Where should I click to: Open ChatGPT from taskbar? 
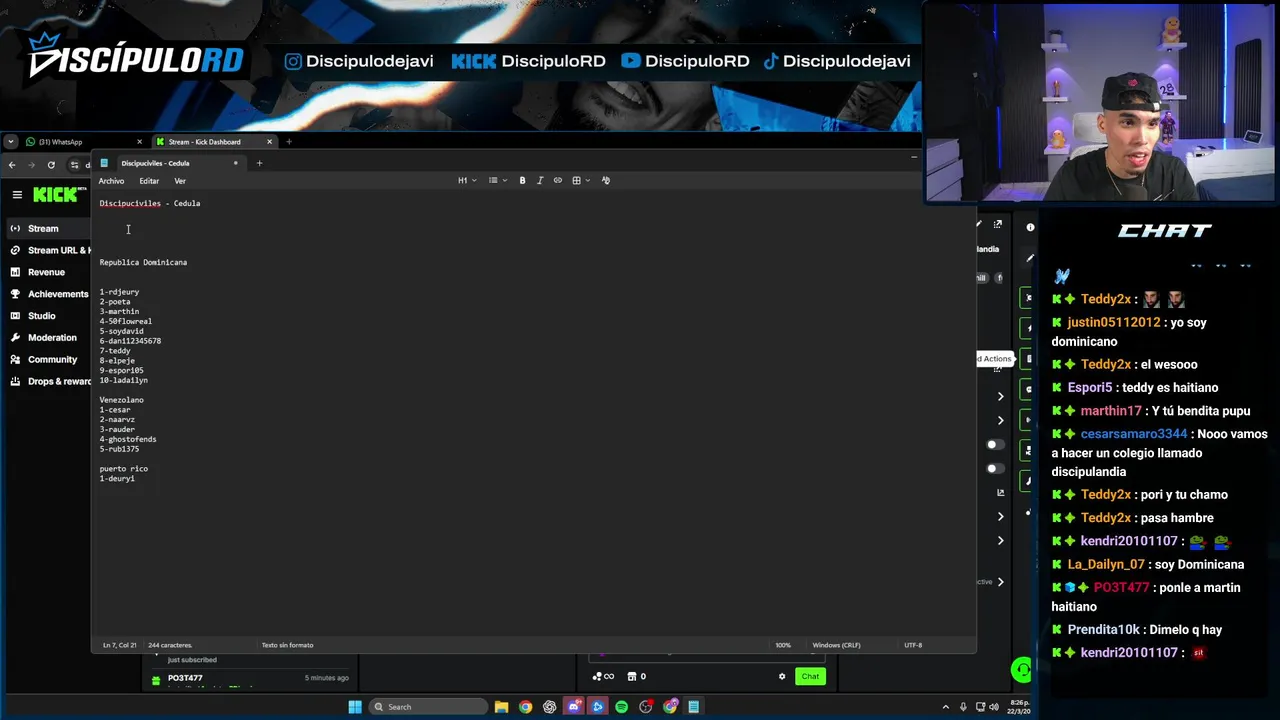(x=549, y=707)
